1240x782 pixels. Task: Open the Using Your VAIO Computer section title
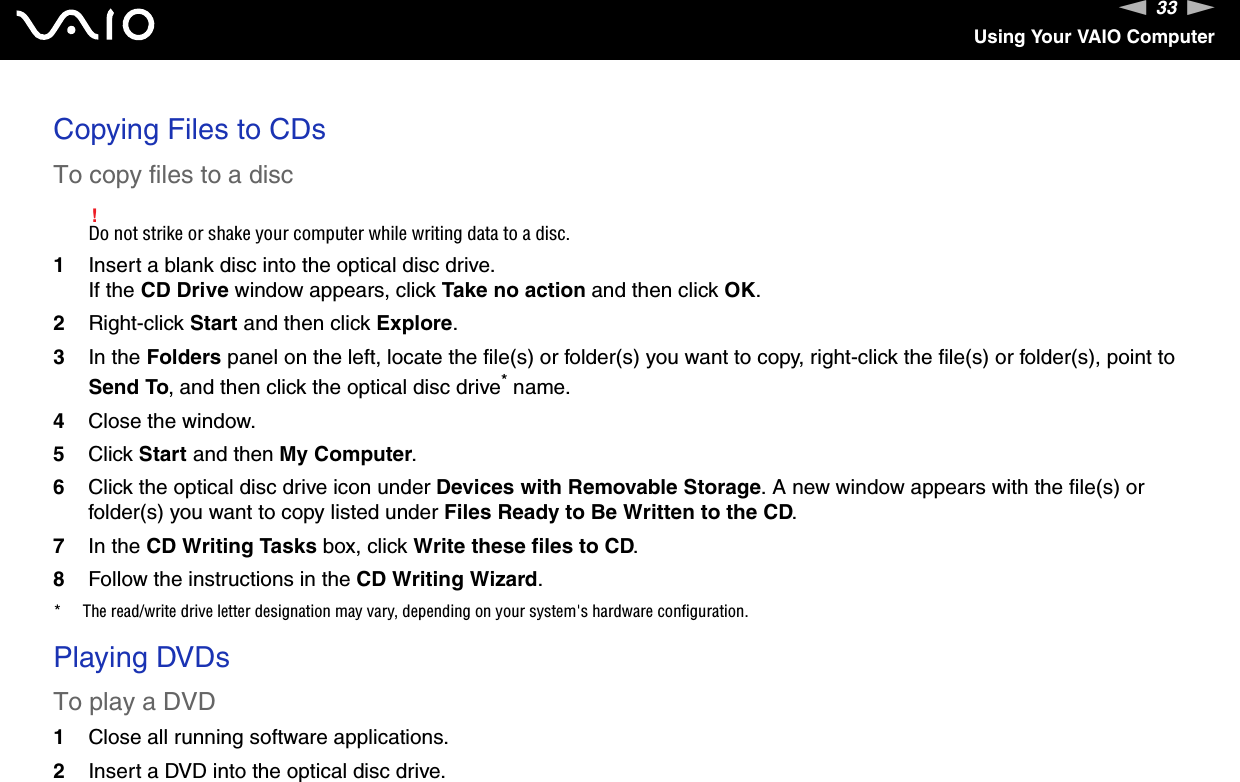click(1094, 37)
